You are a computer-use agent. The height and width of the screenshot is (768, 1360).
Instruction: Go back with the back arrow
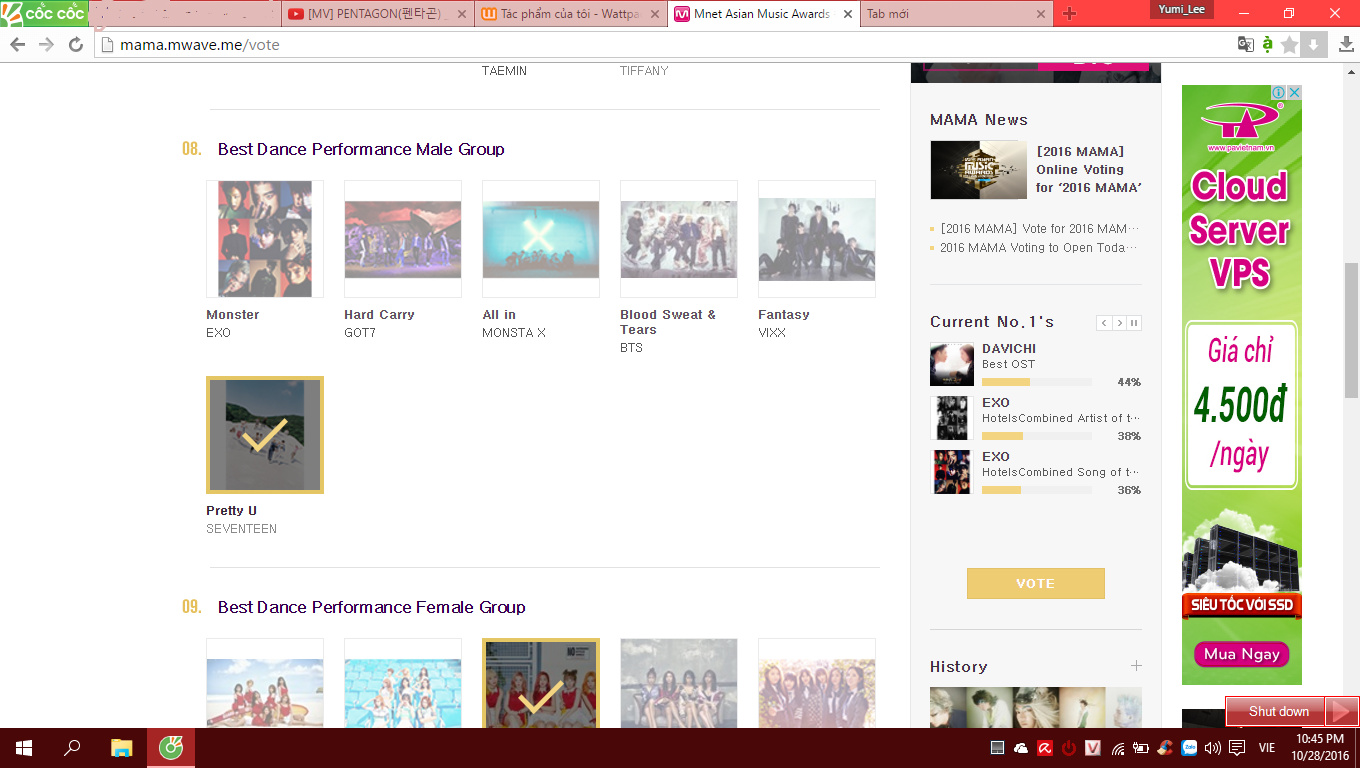17,45
